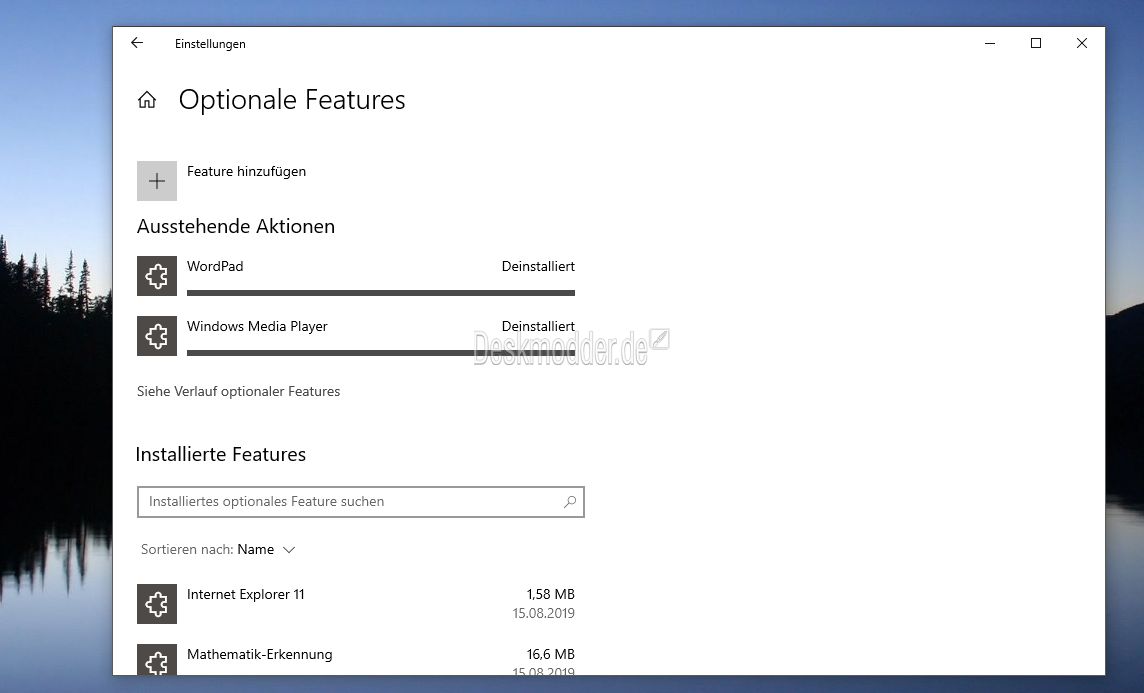Minimize the Einstellungen window
Image resolution: width=1144 pixels, height=693 pixels.
tap(990, 43)
